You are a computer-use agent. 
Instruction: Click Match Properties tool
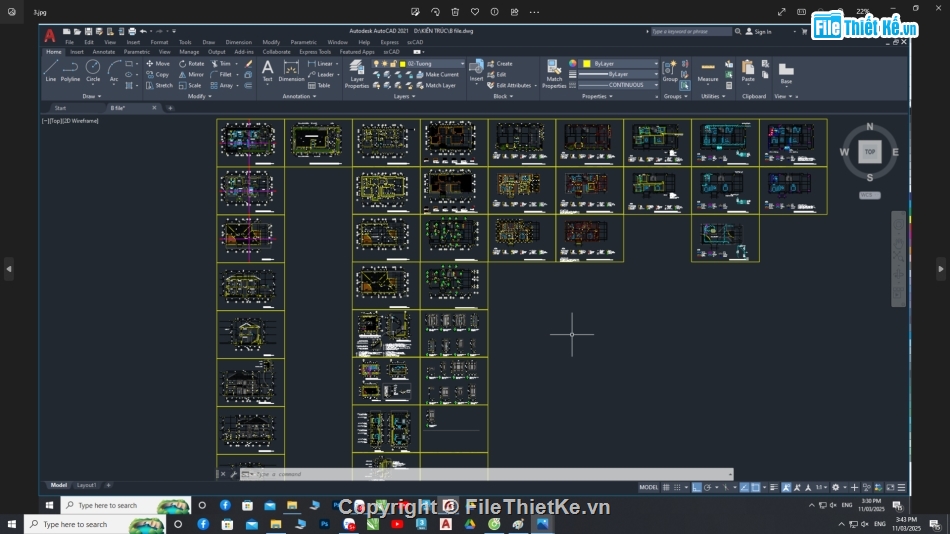pyautogui.click(x=554, y=74)
